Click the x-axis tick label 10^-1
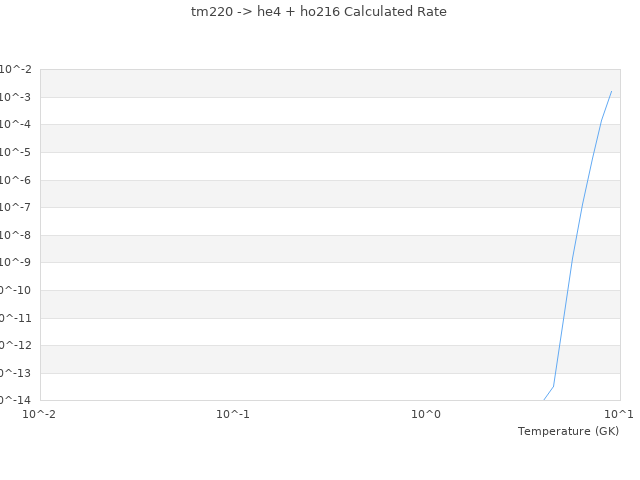640x480 pixels. tap(233, 414)
